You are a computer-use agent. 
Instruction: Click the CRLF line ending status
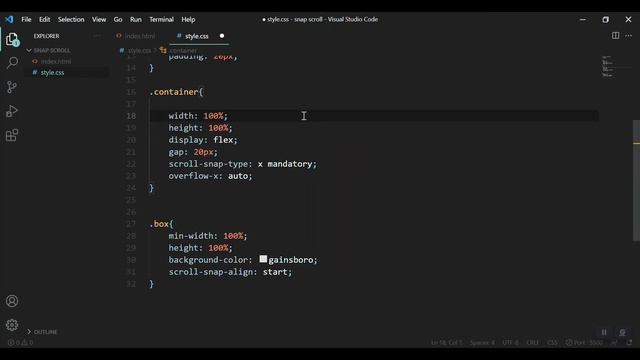tap(532, 342)
